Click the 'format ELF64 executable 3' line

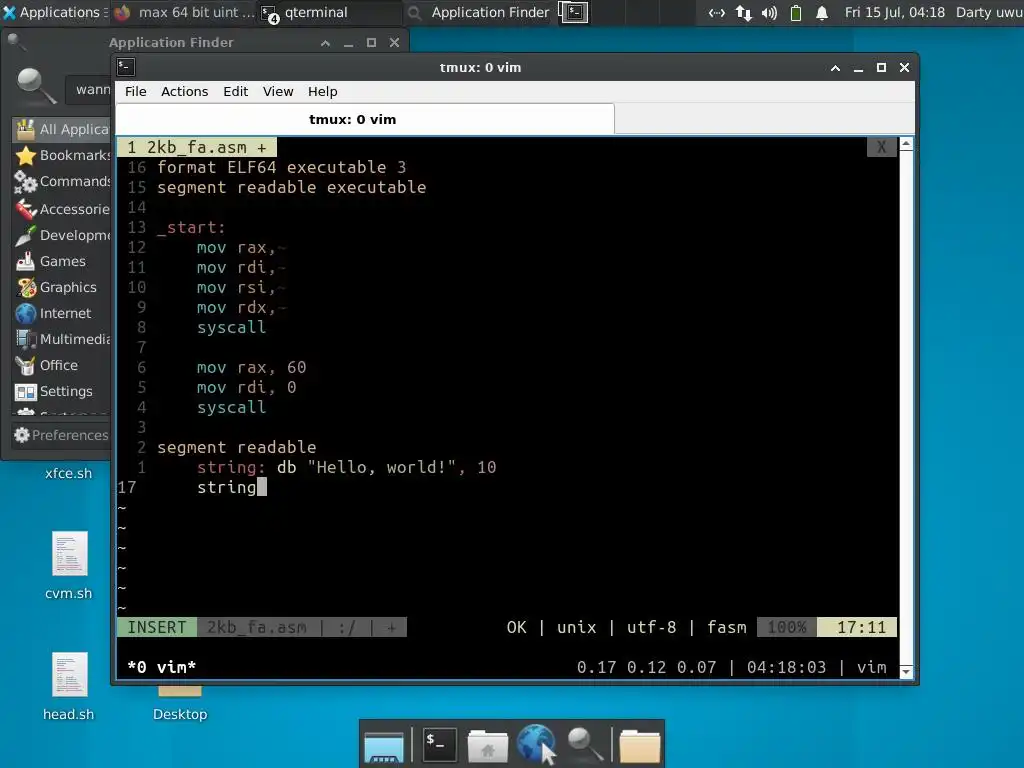281,167
